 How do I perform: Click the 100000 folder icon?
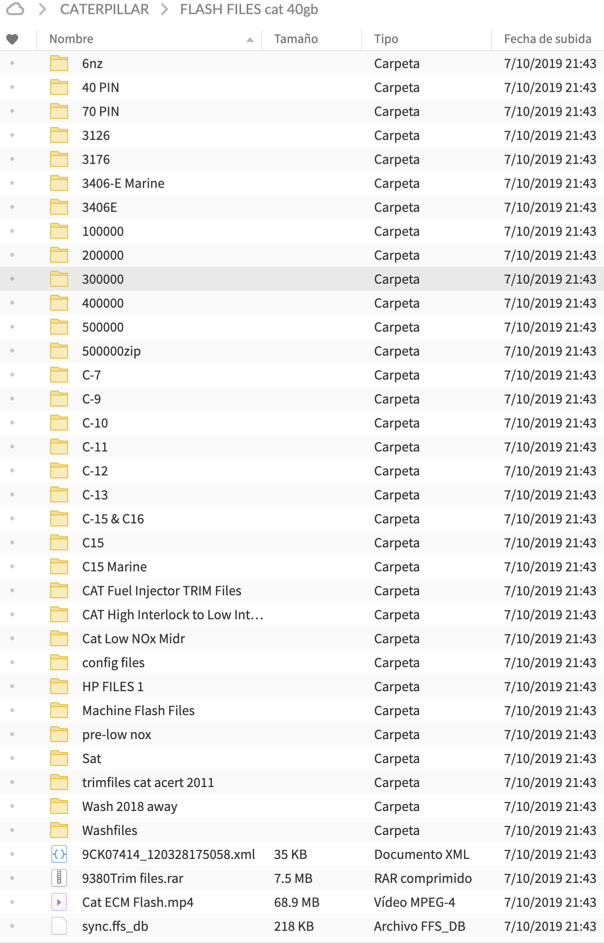59,231
